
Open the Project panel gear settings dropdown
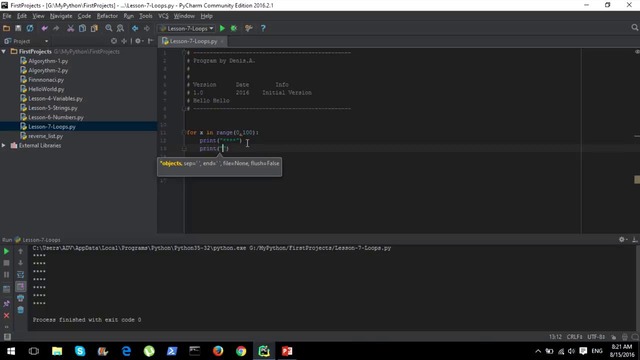point(139,41)
